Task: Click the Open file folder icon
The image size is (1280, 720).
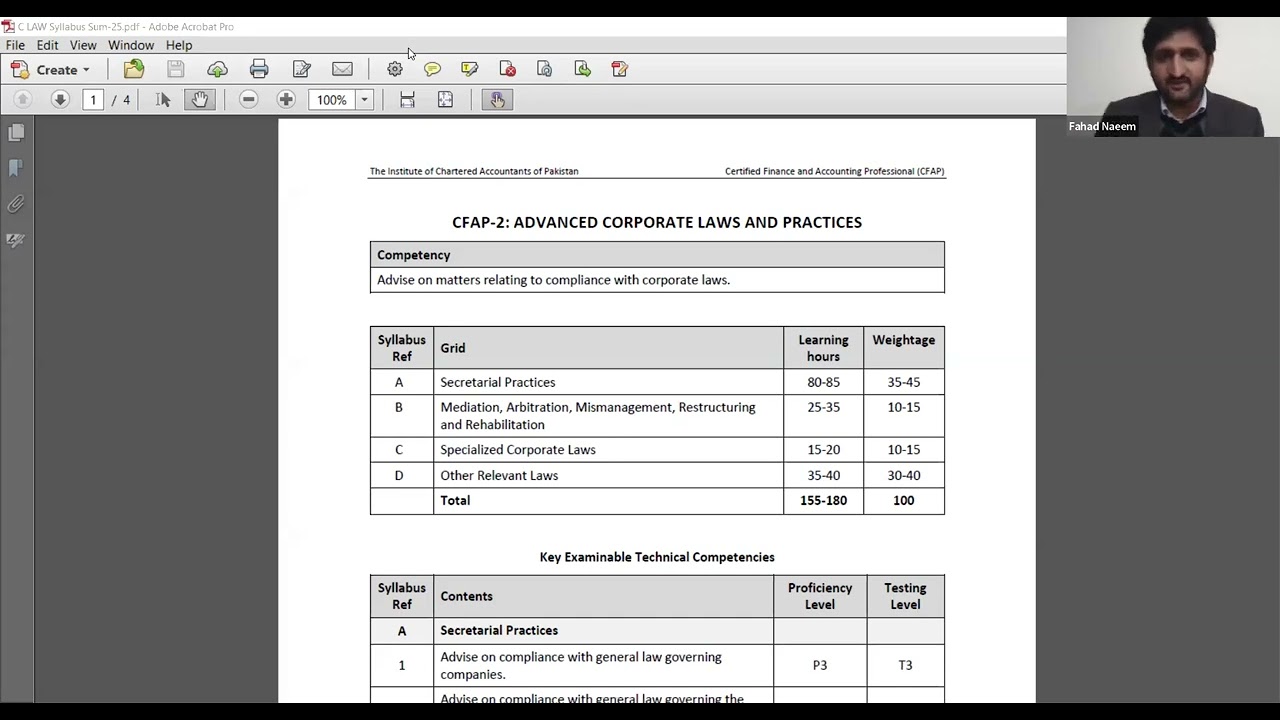Action: pyautogui.click(x=134, y=69)
